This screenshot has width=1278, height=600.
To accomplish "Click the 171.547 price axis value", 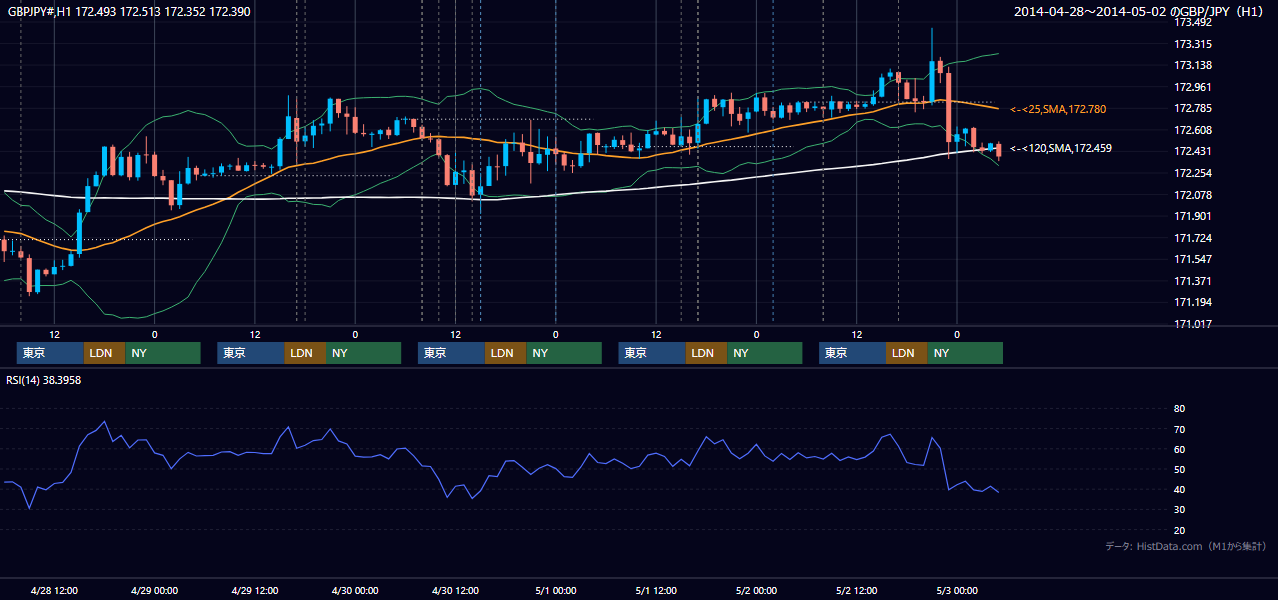I will 1192,259.
